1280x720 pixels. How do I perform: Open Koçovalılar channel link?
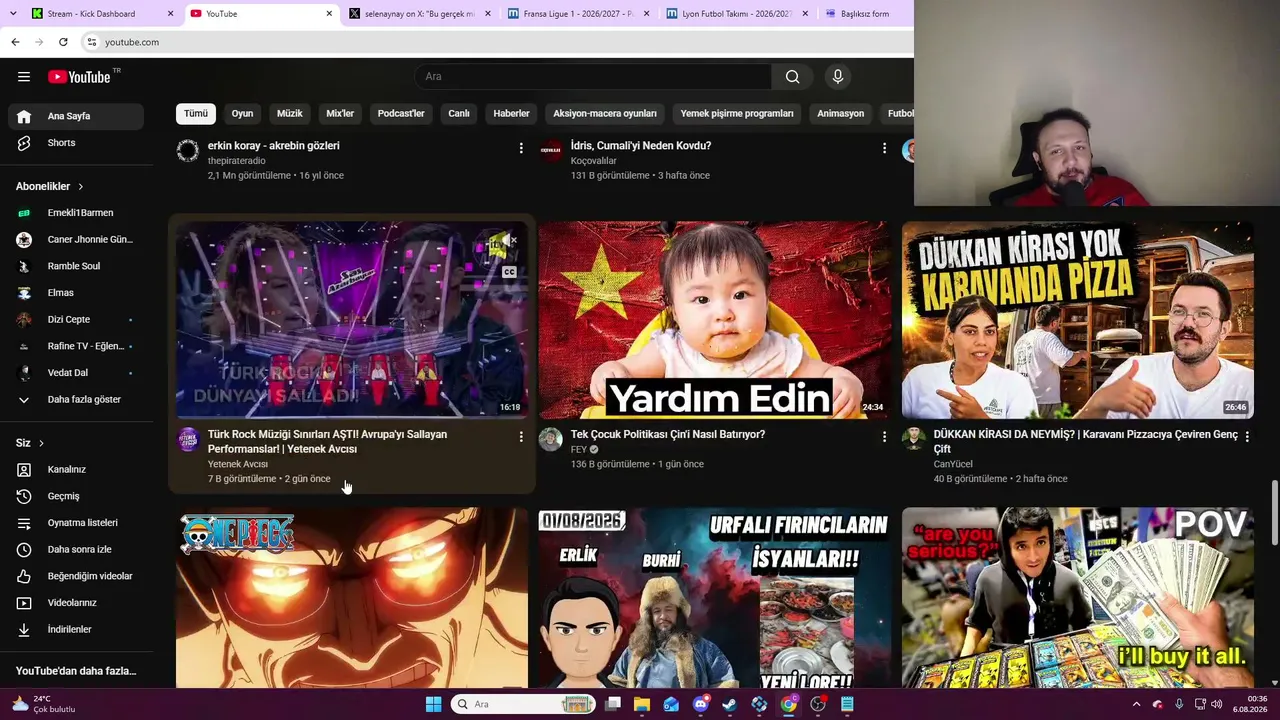tap(594, 161)
